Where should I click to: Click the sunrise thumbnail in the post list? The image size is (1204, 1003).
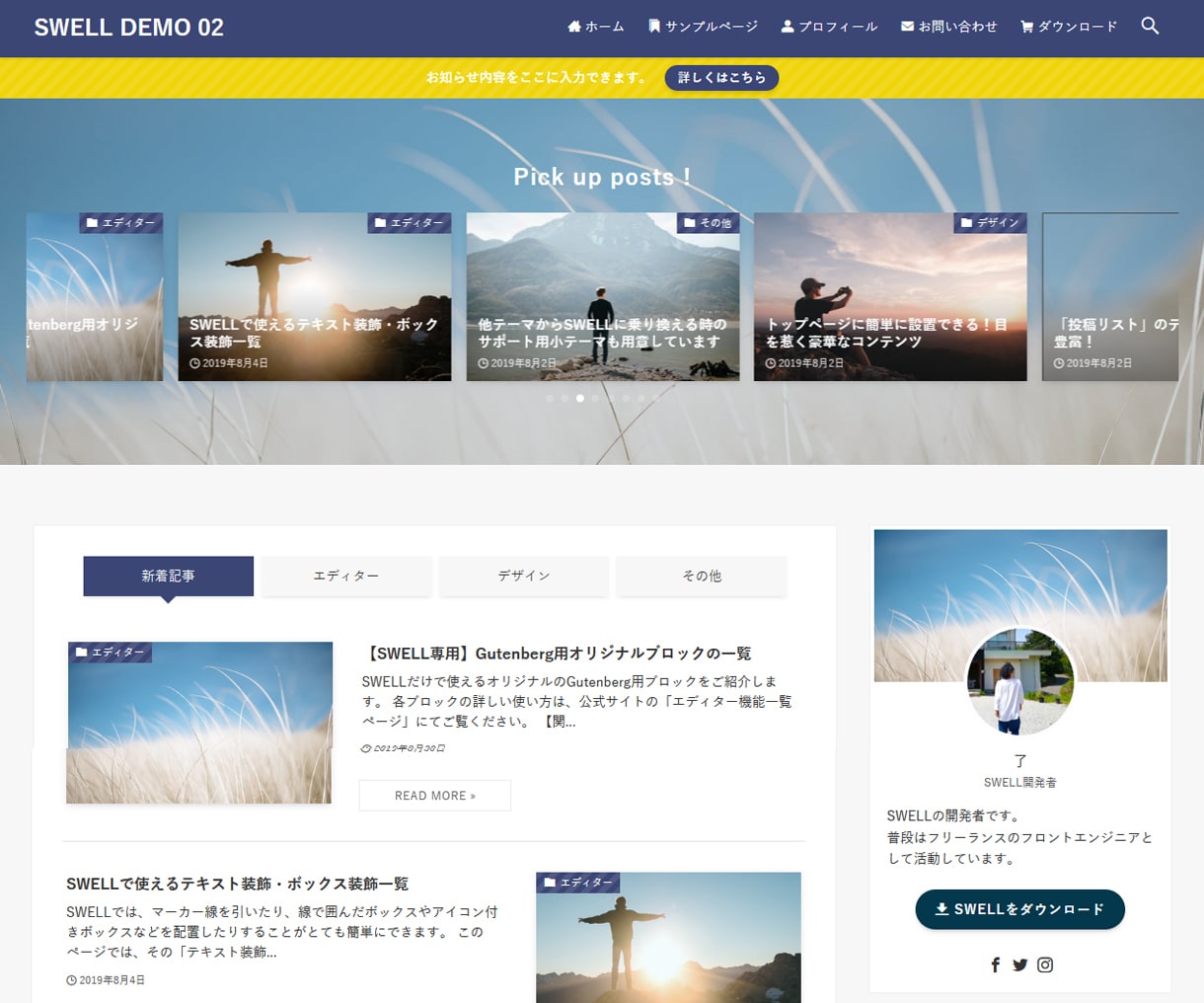click(x=669, y=938)
